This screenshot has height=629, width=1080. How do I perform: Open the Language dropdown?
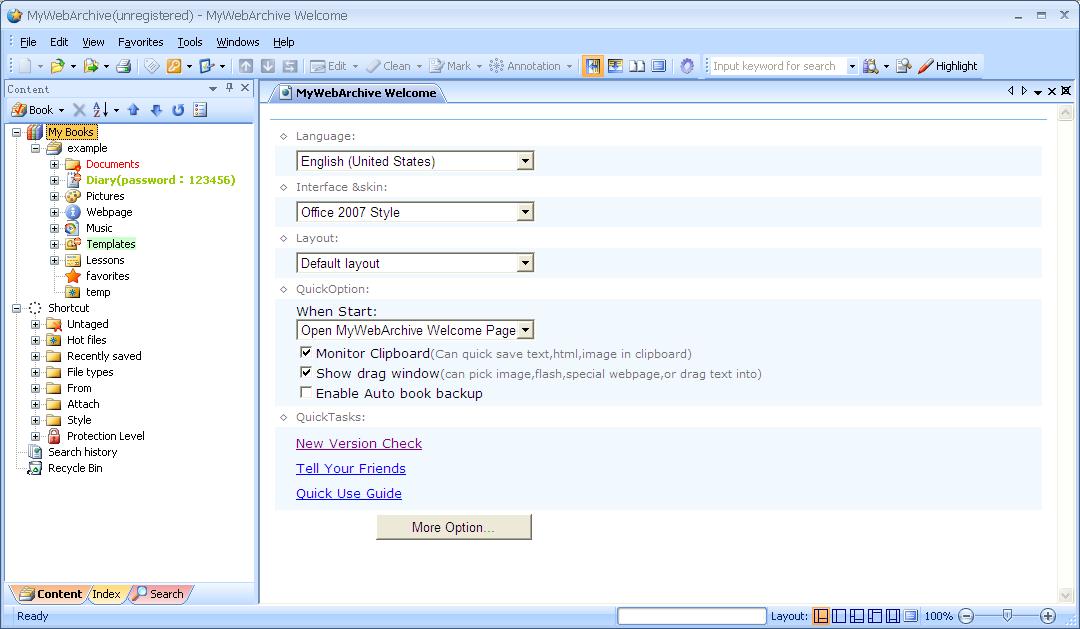point(525,161)
